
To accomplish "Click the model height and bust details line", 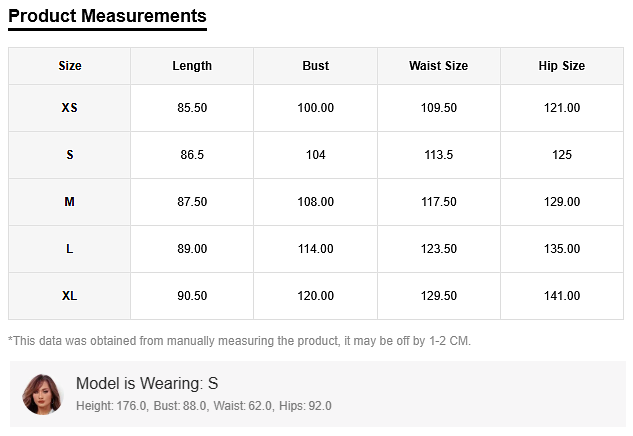I will pyautogui.click(x=204, y=406).
